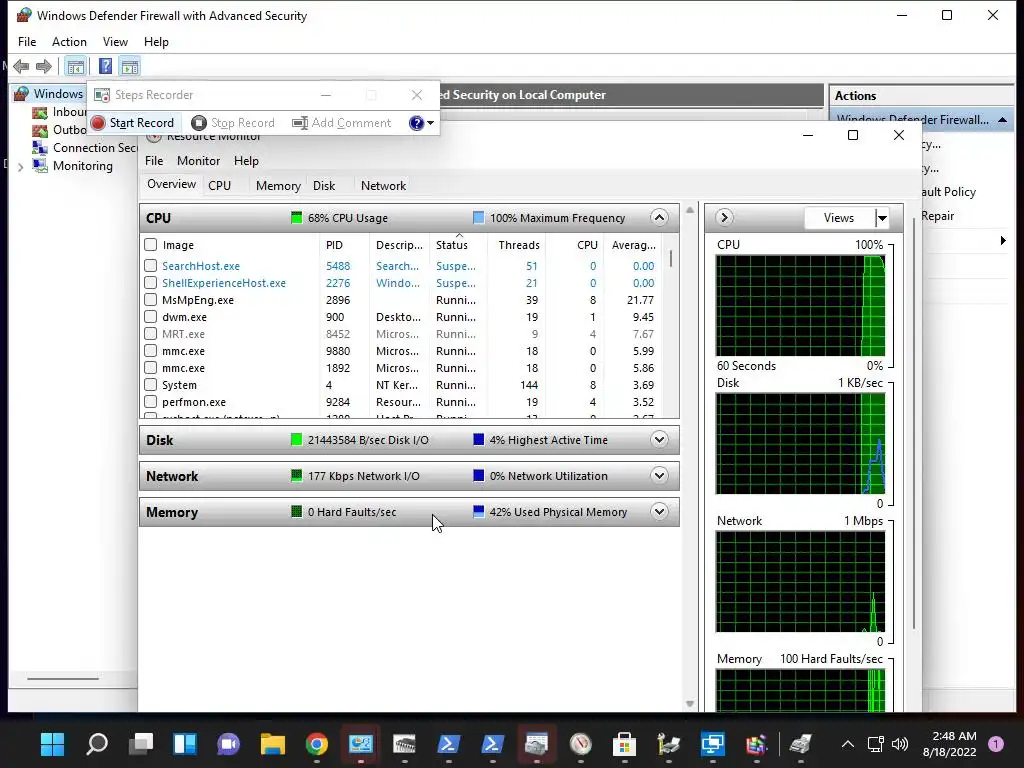The width and height of the screenshot is (1024, 768).
Task: Open the Views dropdown arrow
Action: pos(882,218)
